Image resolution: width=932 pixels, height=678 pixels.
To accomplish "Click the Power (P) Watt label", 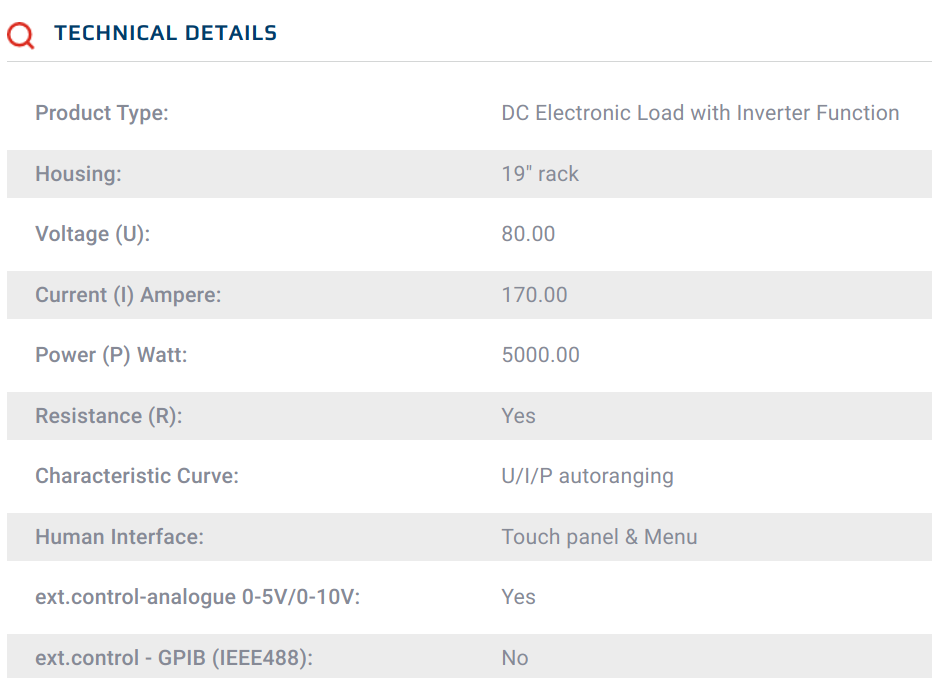I will (111, 355).
